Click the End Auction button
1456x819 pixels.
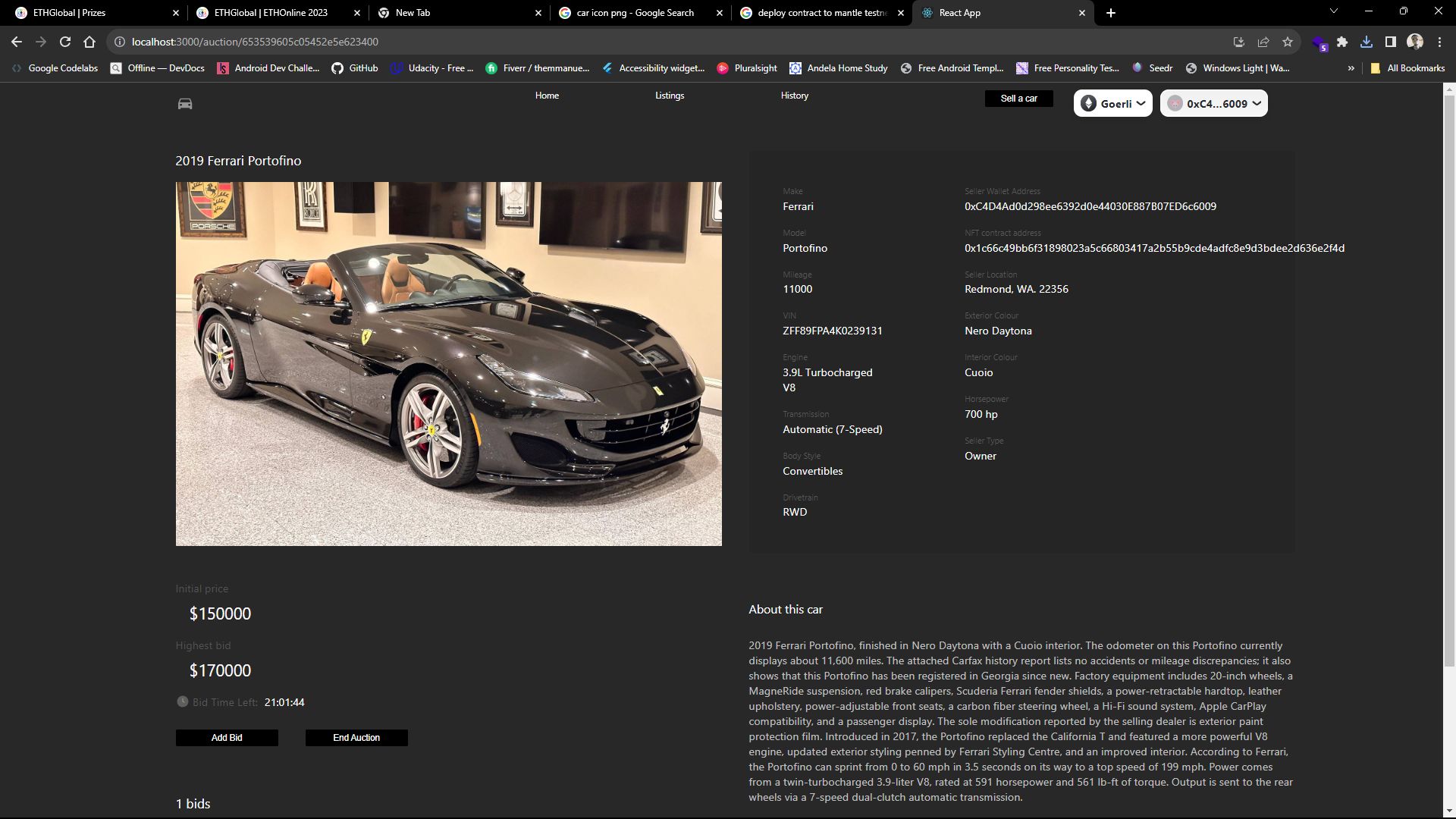point(356,737)
